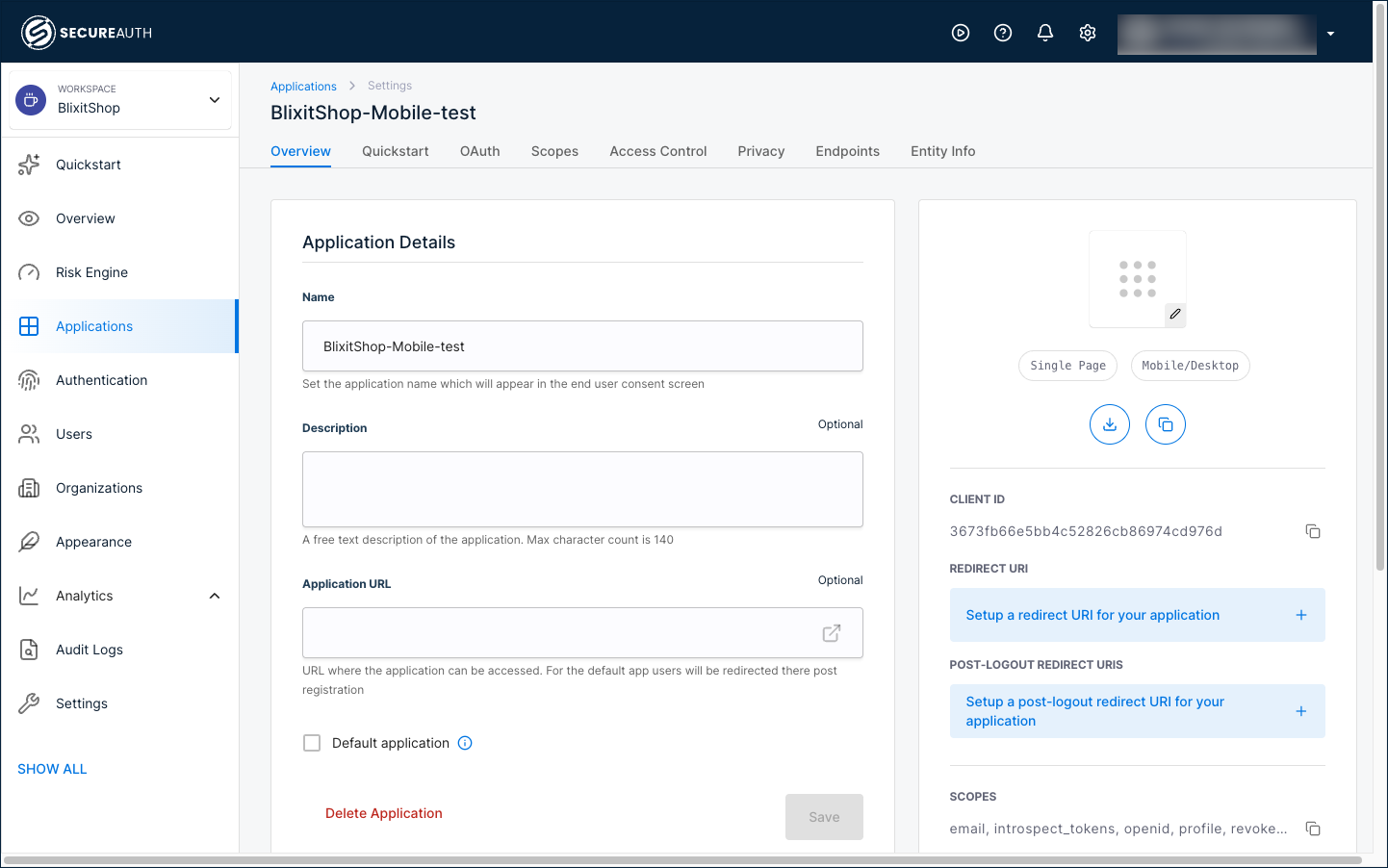The width and height of the screenshot is (1388, 868).
Task: Click the Mobile/Desktop tag
Action: pyautogui.click(x=1191, y=366)
